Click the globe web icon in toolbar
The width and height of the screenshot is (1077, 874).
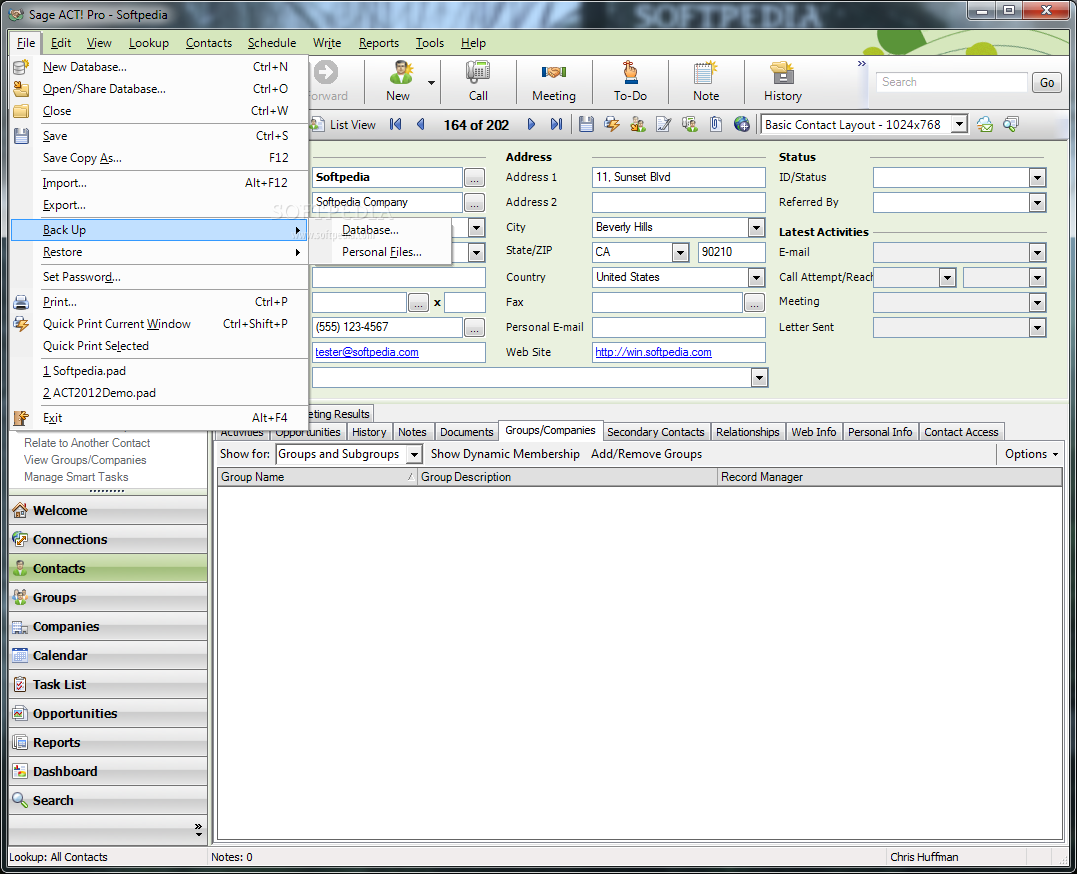pyautogui.click(x=742, y=124)
